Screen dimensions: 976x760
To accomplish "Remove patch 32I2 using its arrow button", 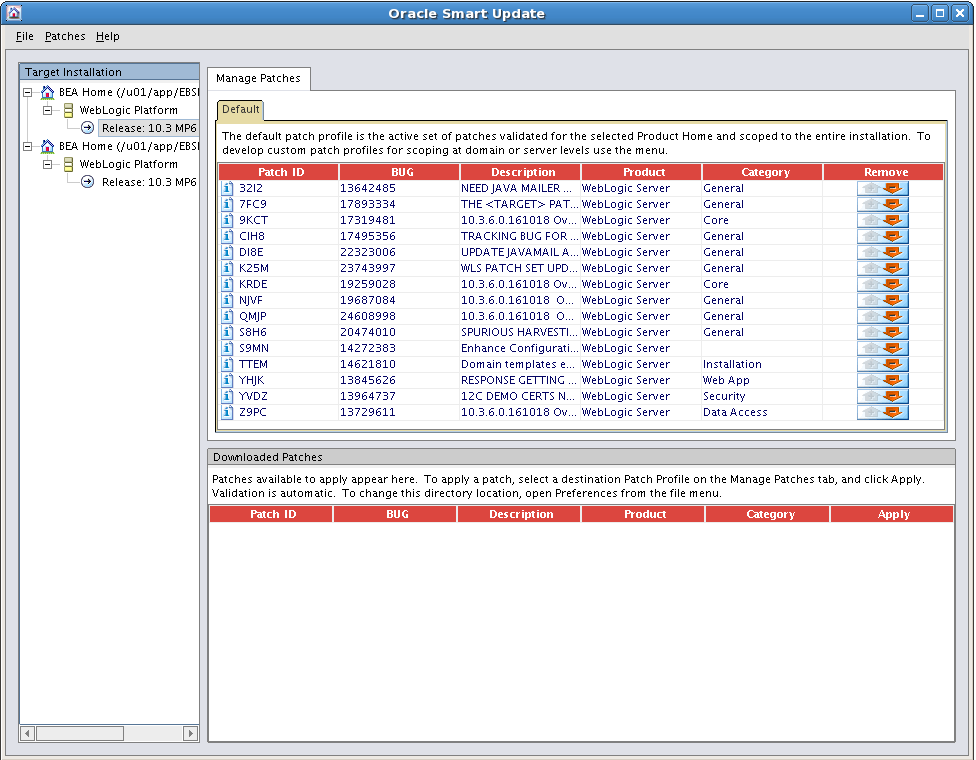I will tap(883, 188).
